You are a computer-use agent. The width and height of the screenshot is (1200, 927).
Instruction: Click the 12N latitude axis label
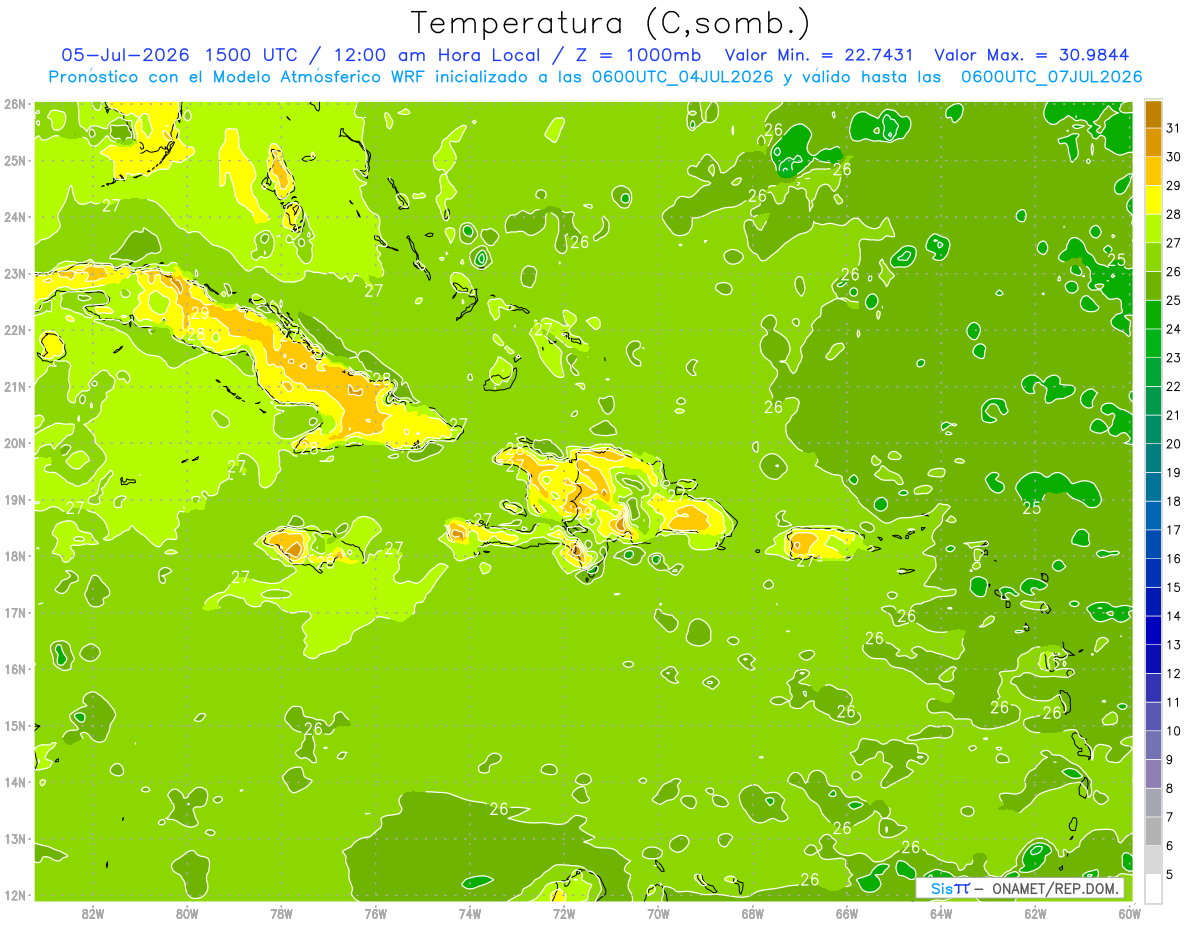tap(15, 895)
